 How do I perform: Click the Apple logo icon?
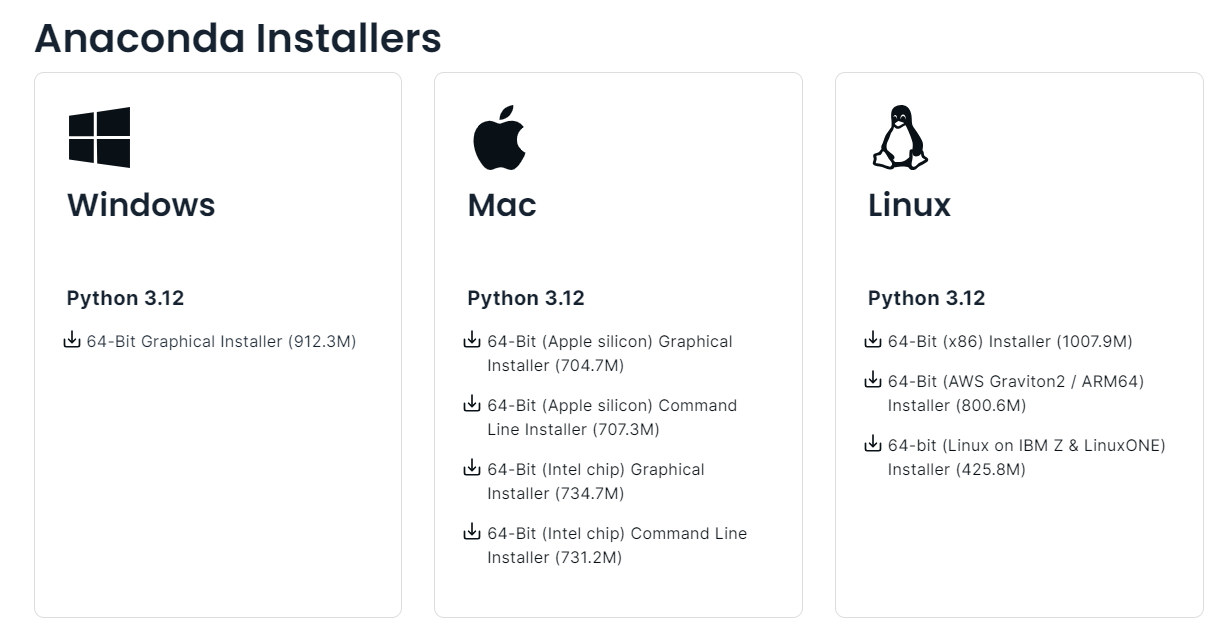tap(498, 137)
